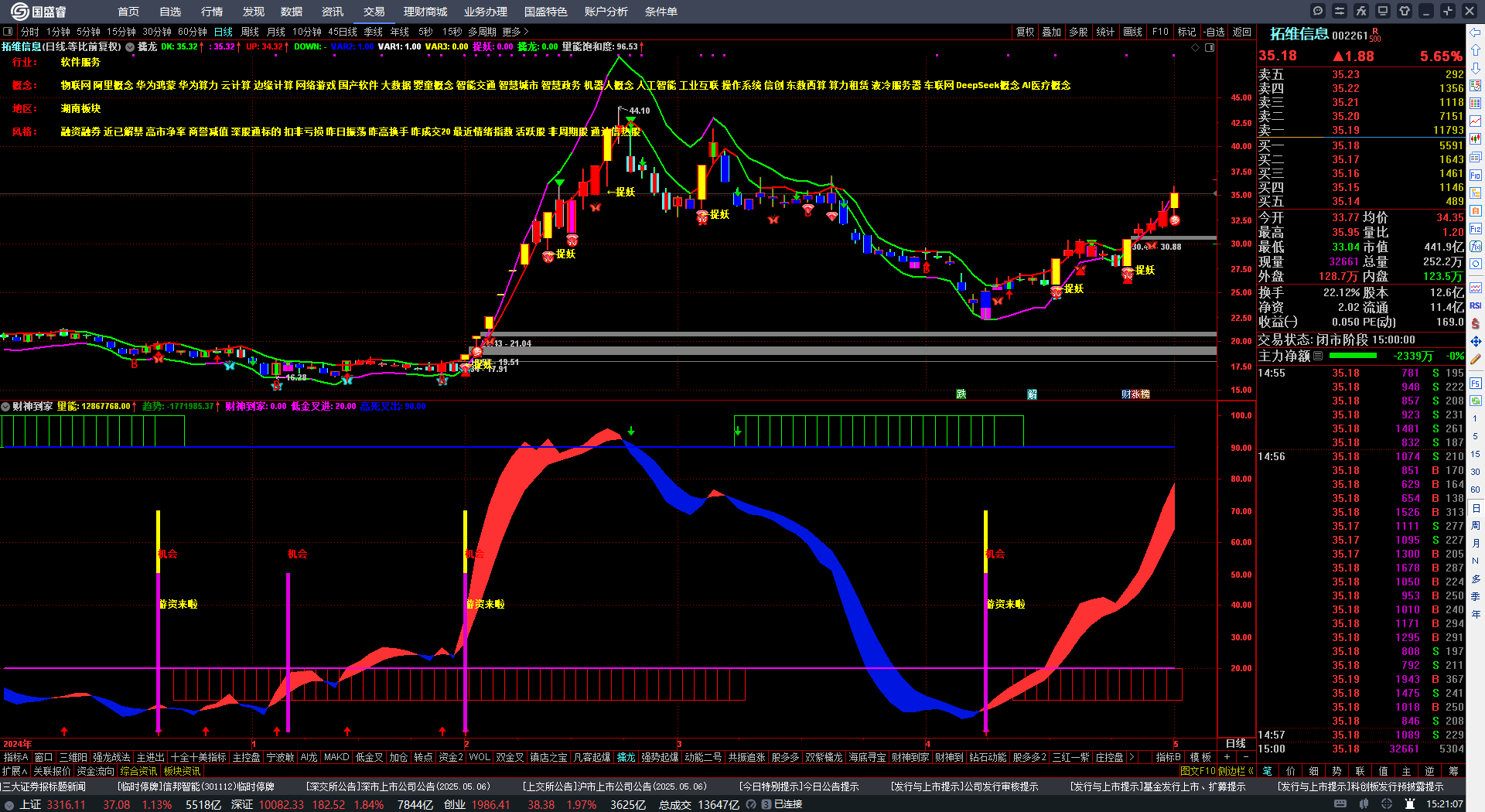
Task: Click the stock code 002261
Action: [1350, 36]
